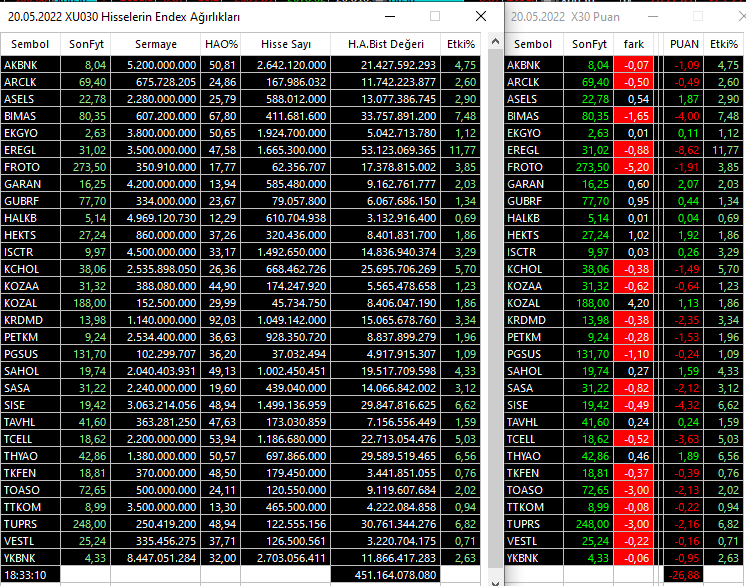Sort by SonFyt column header in the XU030 window
Viewport: 746px width, 586px height.
point(86,44)
